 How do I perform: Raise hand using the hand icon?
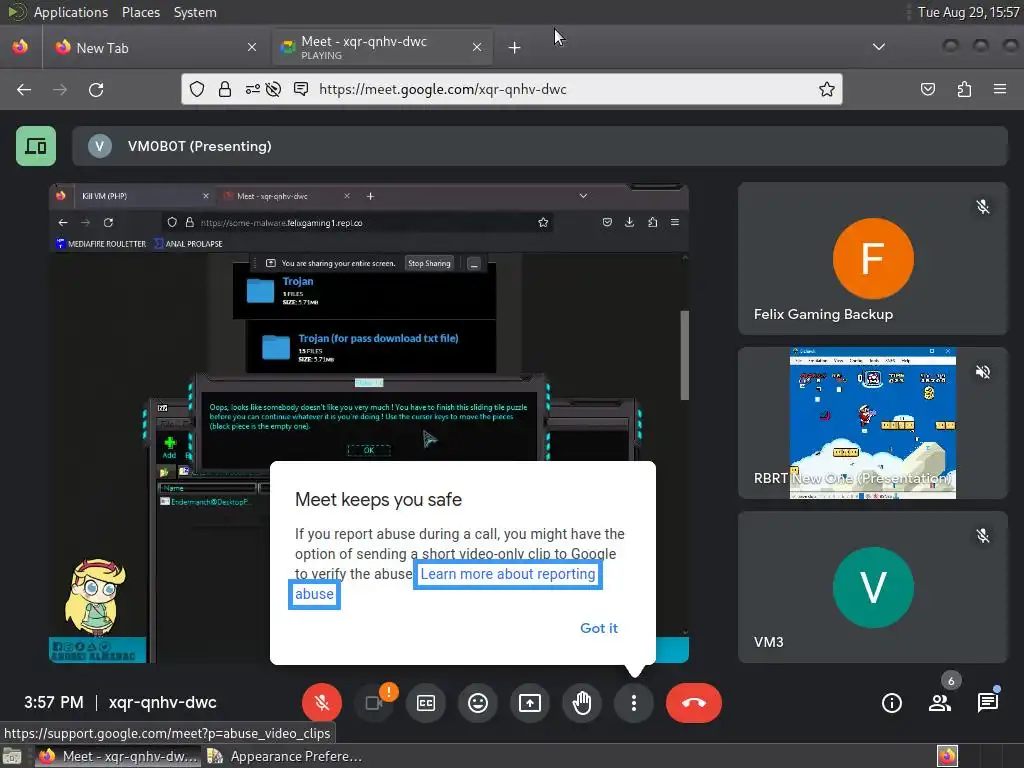pos(582,703)
